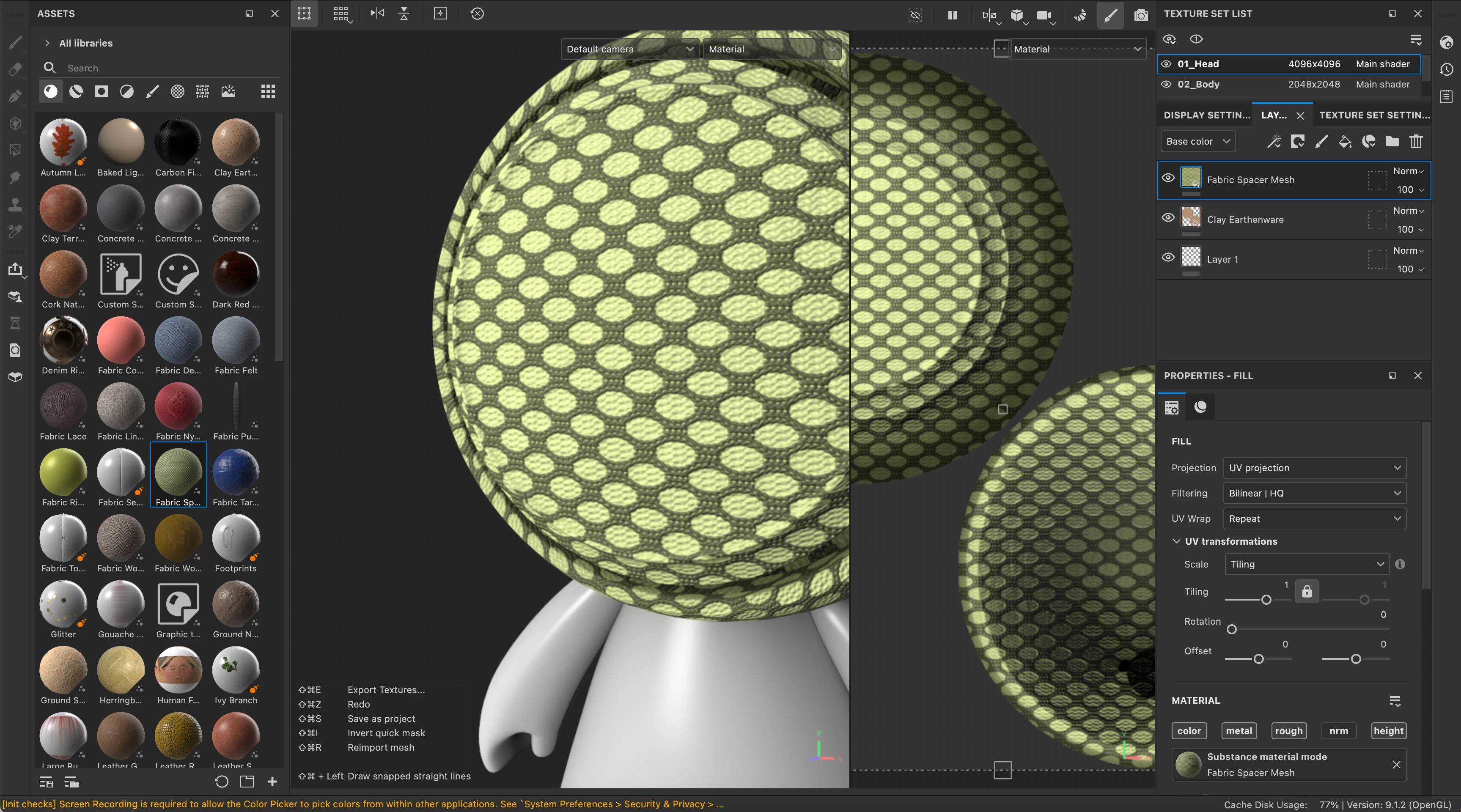
Task: Click the Add fill layer bucket icon
Action: pos(1345,141)
